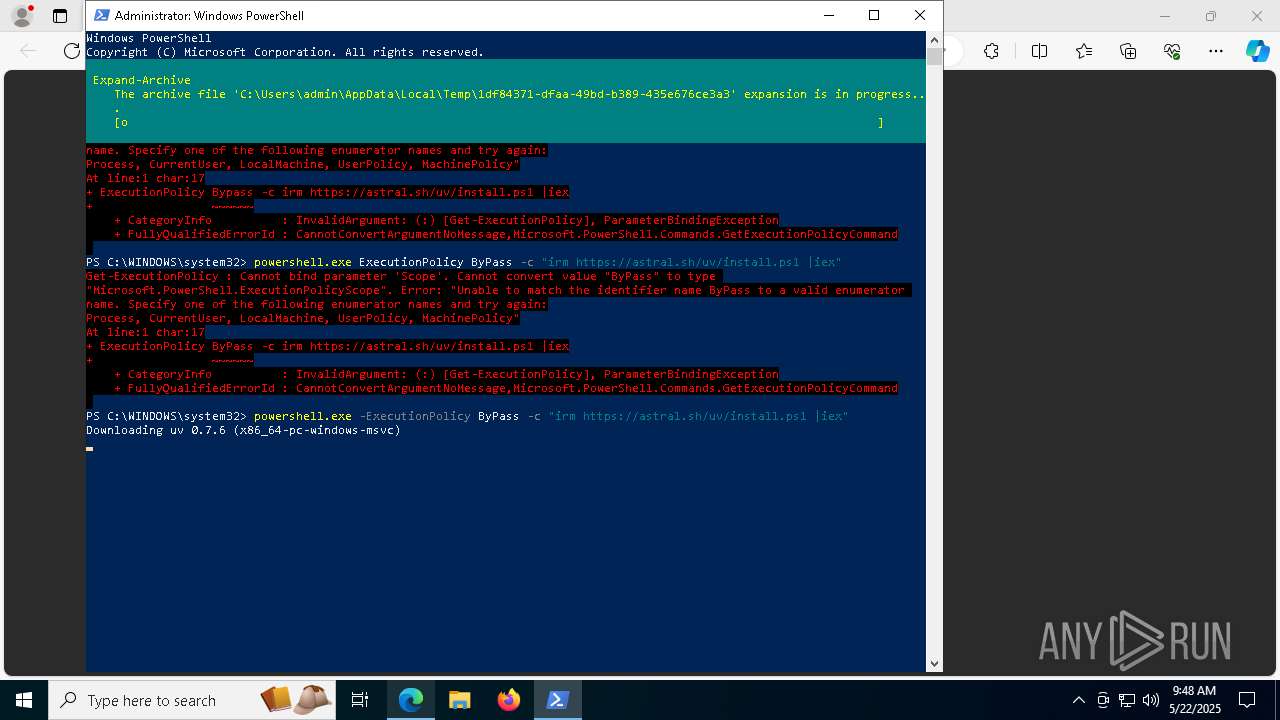
Task: Open the Windows Start menu
Action: tap(24, 700)
